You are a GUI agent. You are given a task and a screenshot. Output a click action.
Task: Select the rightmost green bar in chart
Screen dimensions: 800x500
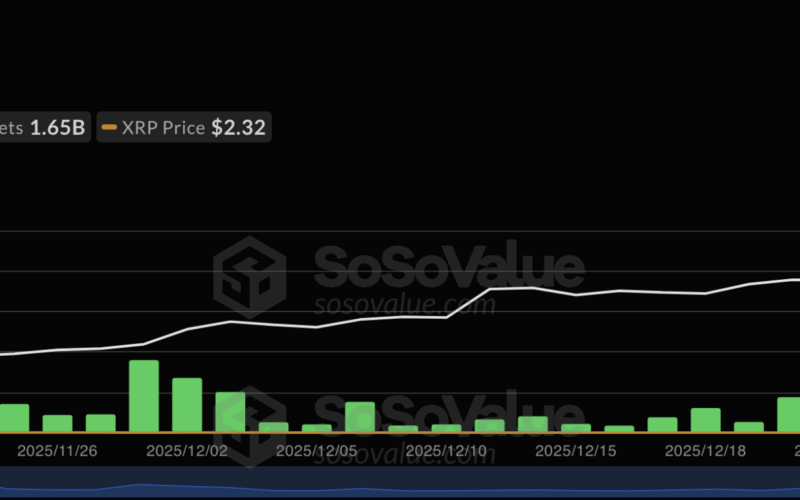coord(789,414)
